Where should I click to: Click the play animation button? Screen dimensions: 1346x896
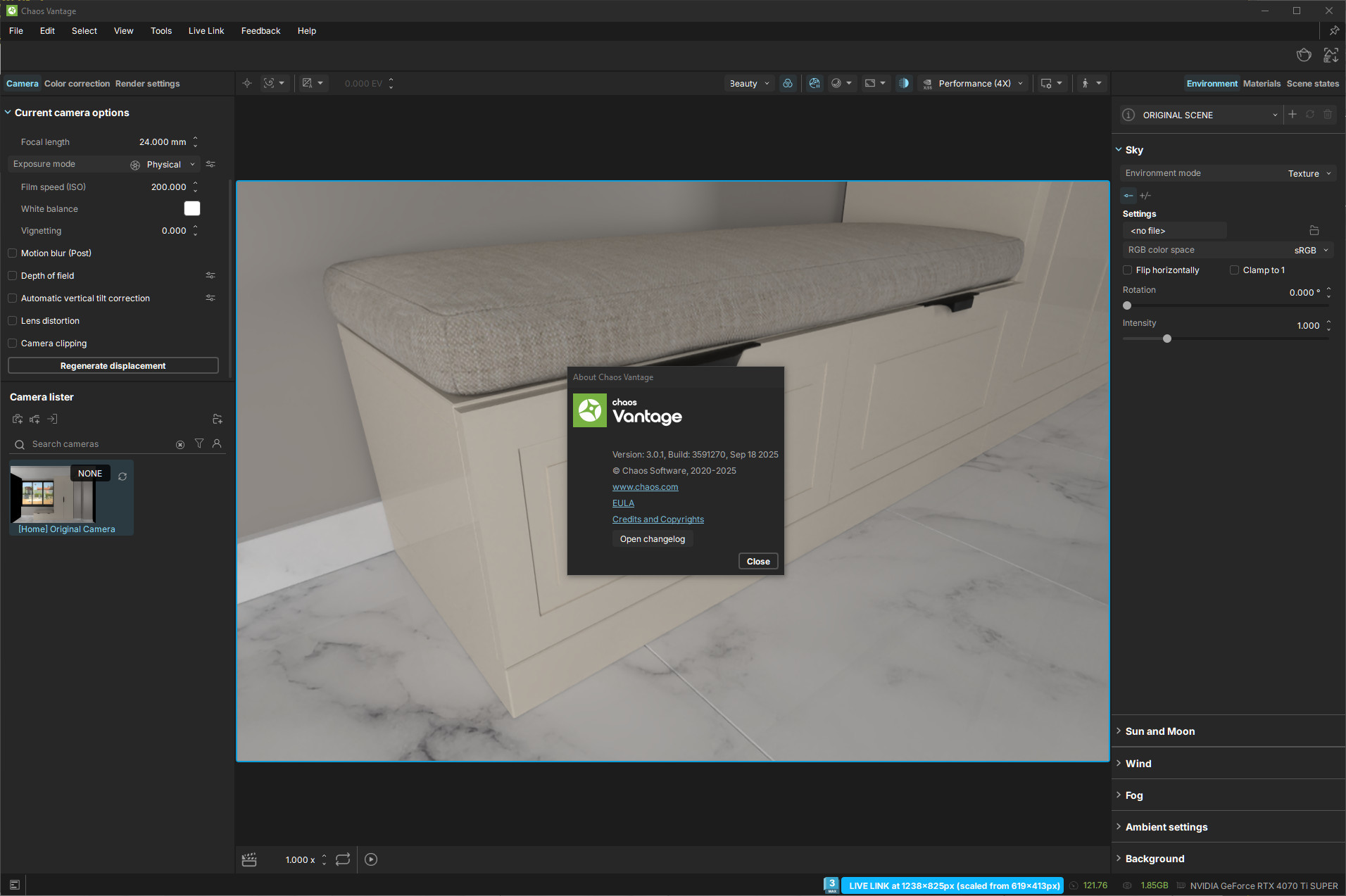(x=371, y=859)
